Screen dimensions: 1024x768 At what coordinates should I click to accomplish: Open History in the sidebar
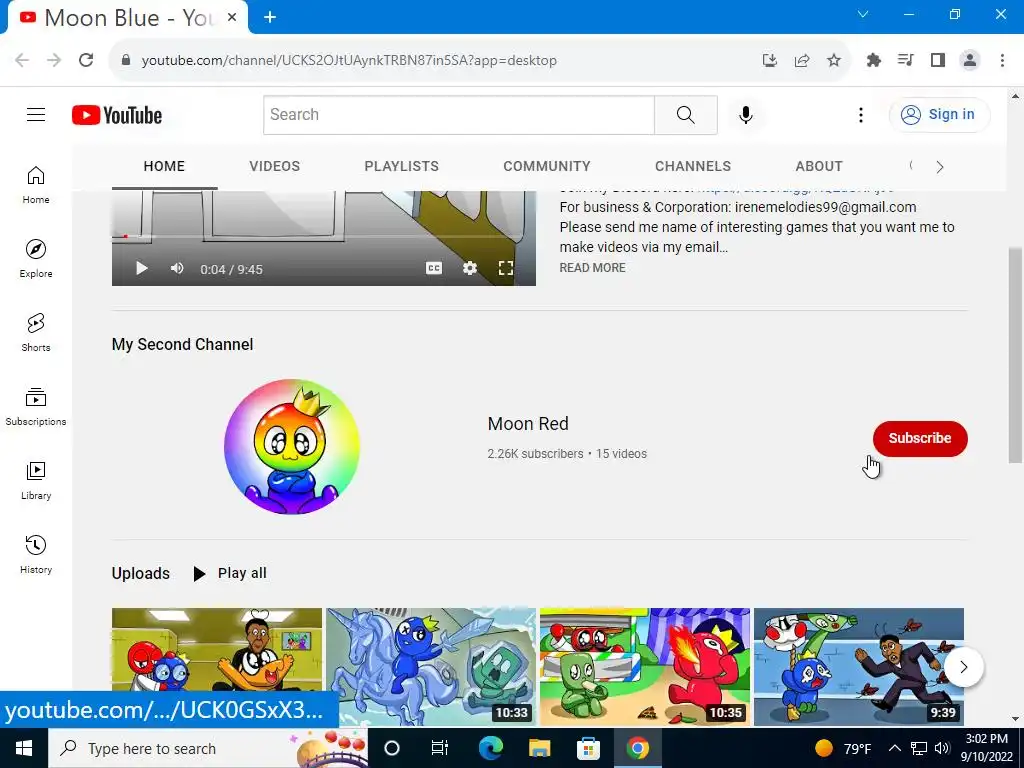pos(36,554)
